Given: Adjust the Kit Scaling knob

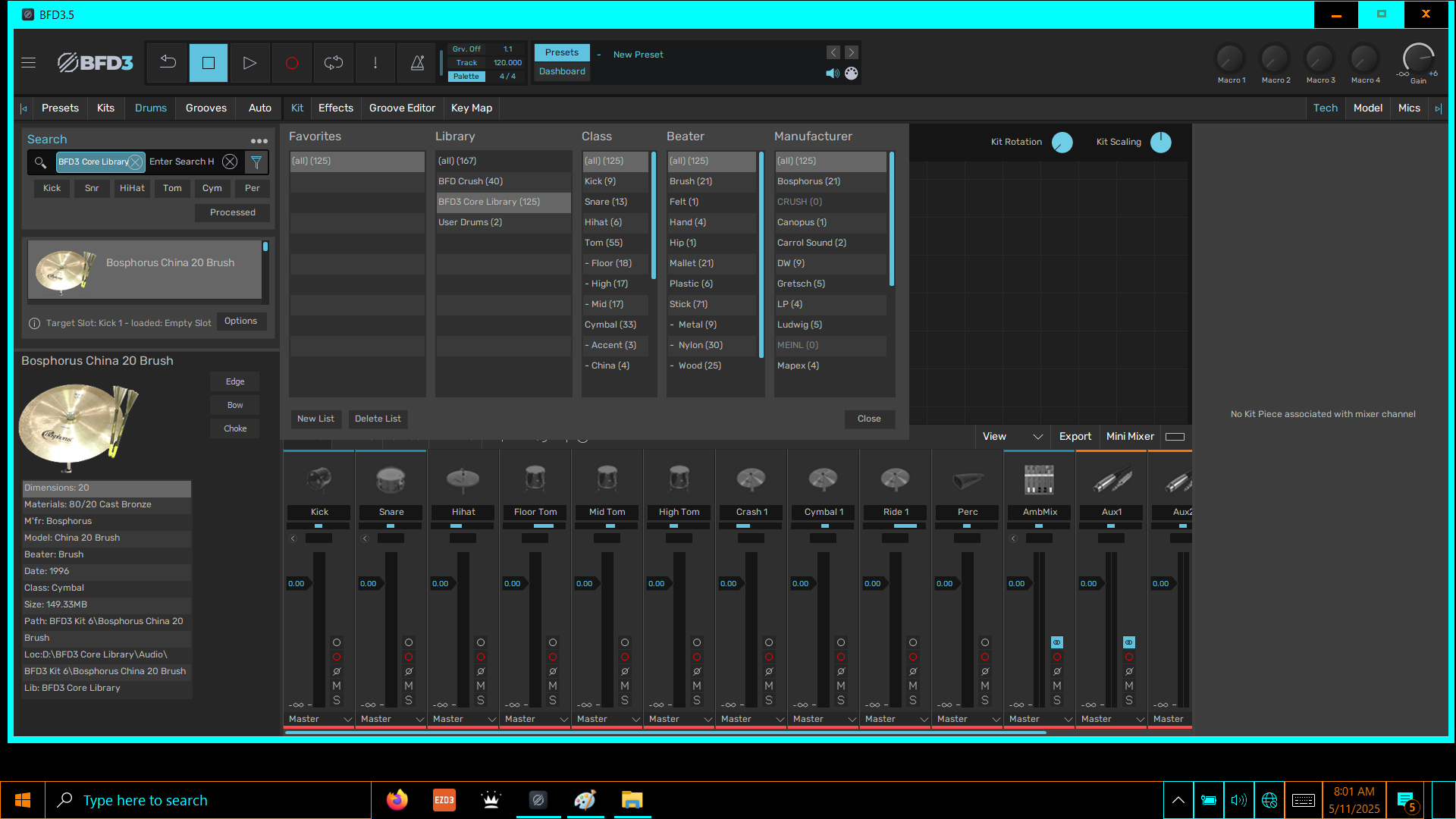Looking at the screenshot, I should pyautogui.click(x=1161, y=143).
